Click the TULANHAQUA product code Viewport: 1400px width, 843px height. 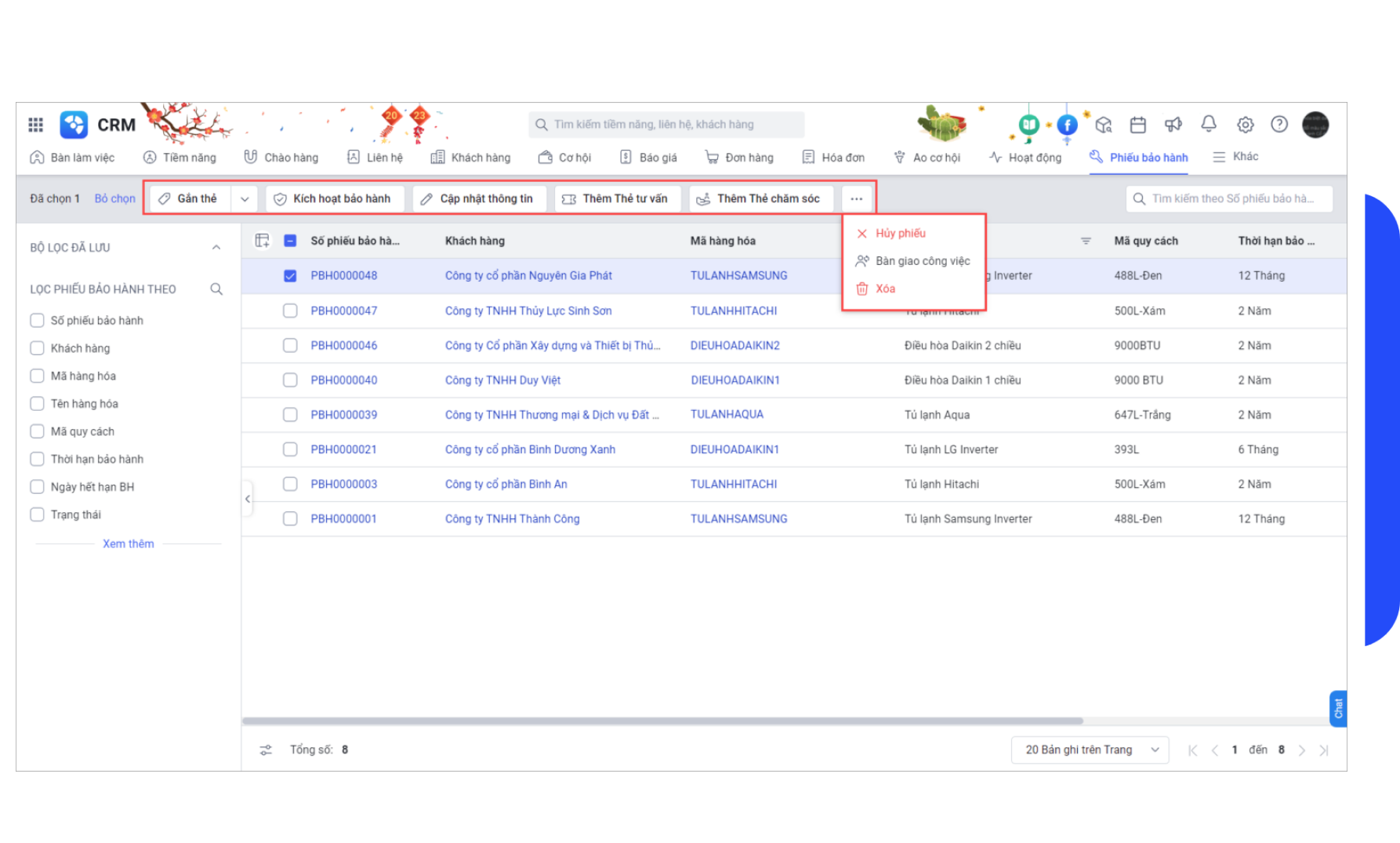[x=727, y=415]
